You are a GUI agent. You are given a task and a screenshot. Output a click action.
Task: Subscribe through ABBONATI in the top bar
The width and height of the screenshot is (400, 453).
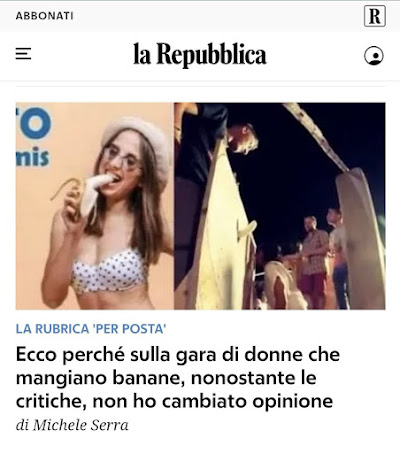tap(44, 16)
